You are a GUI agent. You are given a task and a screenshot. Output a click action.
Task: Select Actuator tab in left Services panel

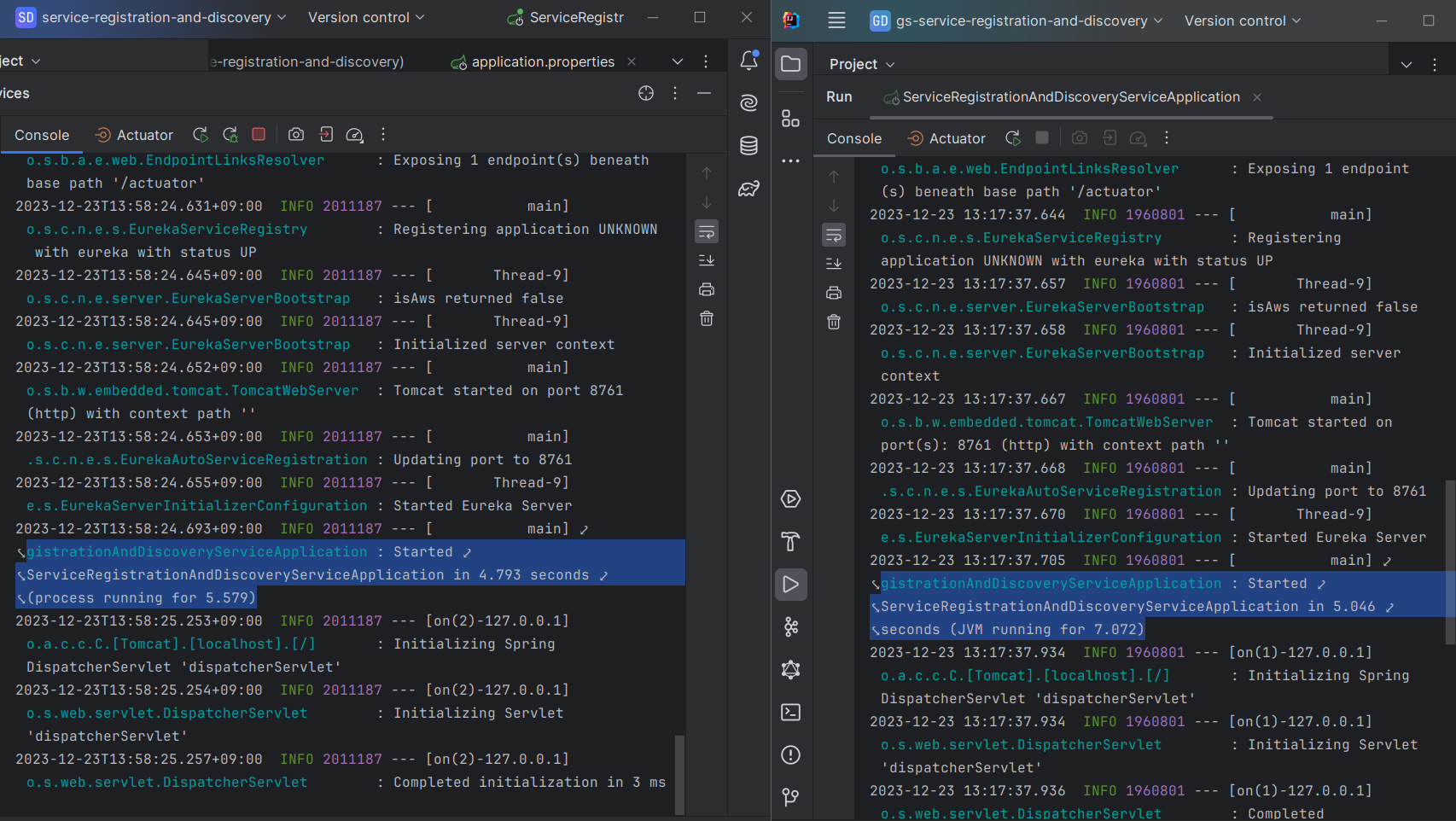[134, 135]
